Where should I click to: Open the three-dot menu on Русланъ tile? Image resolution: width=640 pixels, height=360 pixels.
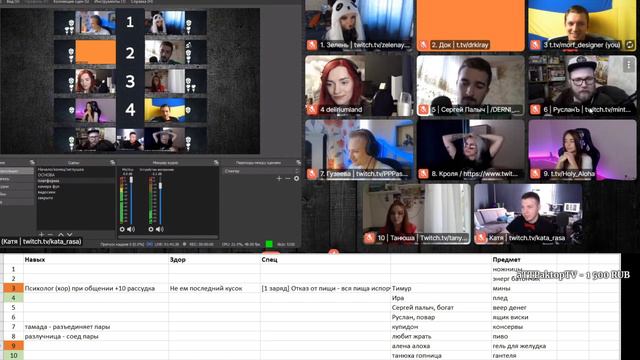(x=629, y=64)
